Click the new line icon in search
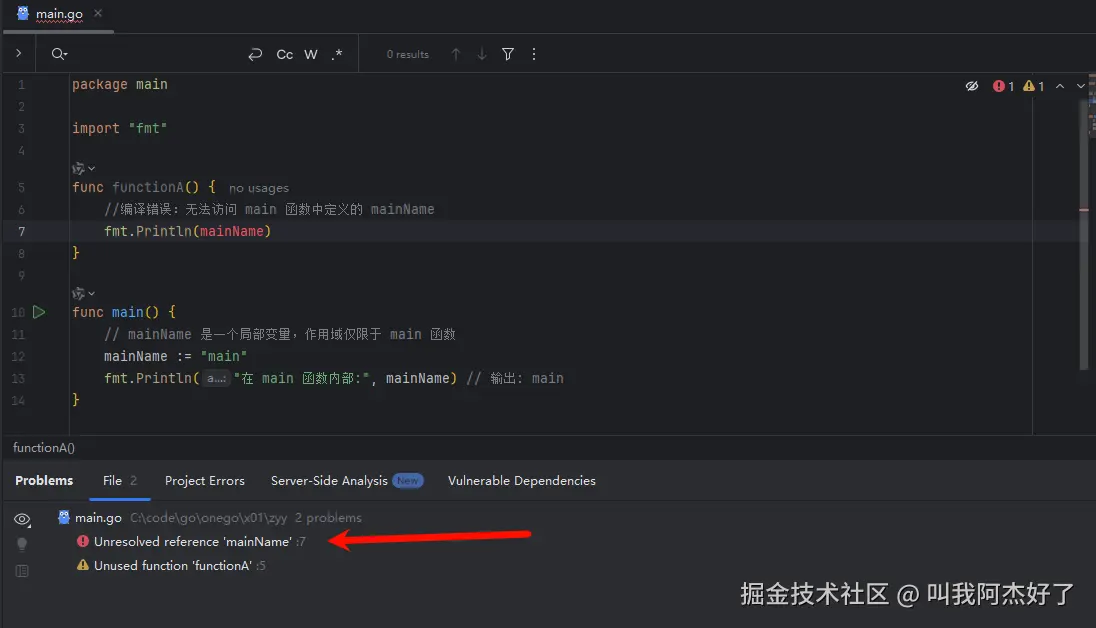 [x=255, y=54]
